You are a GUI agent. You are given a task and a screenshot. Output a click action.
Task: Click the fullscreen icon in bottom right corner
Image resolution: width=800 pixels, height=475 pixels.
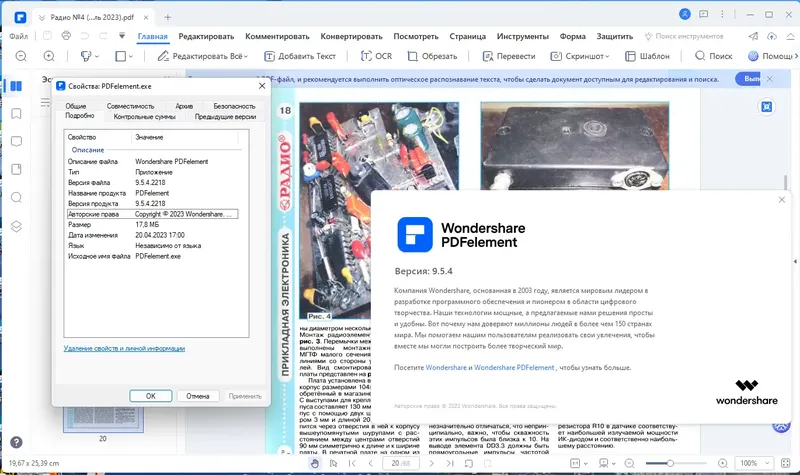786,463
